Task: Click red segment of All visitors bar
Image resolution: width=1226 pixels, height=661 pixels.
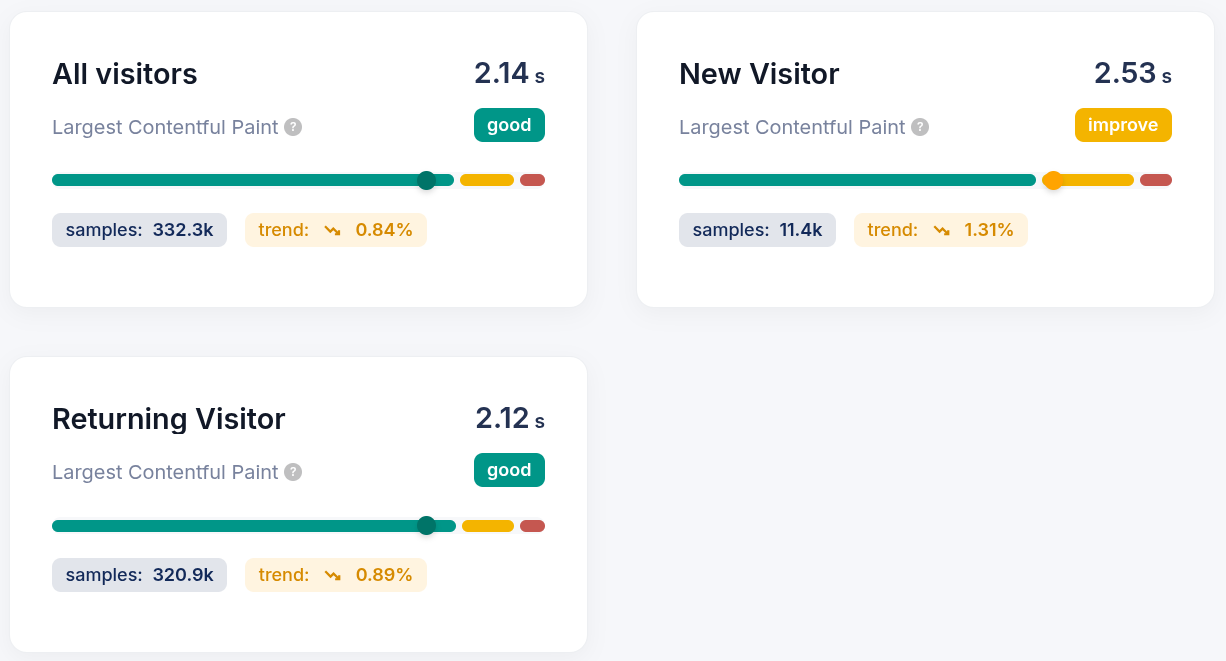Action: pos(532,180)
